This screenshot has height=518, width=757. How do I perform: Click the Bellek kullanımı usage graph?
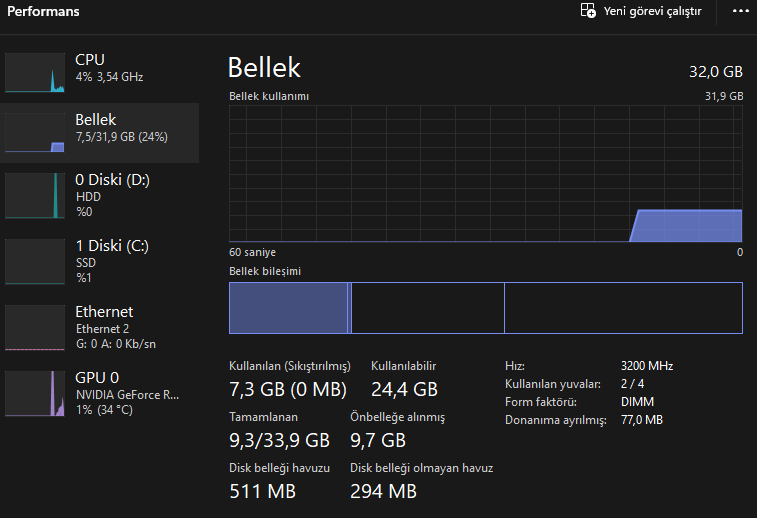pyautogui.click(x=486, y=173)
